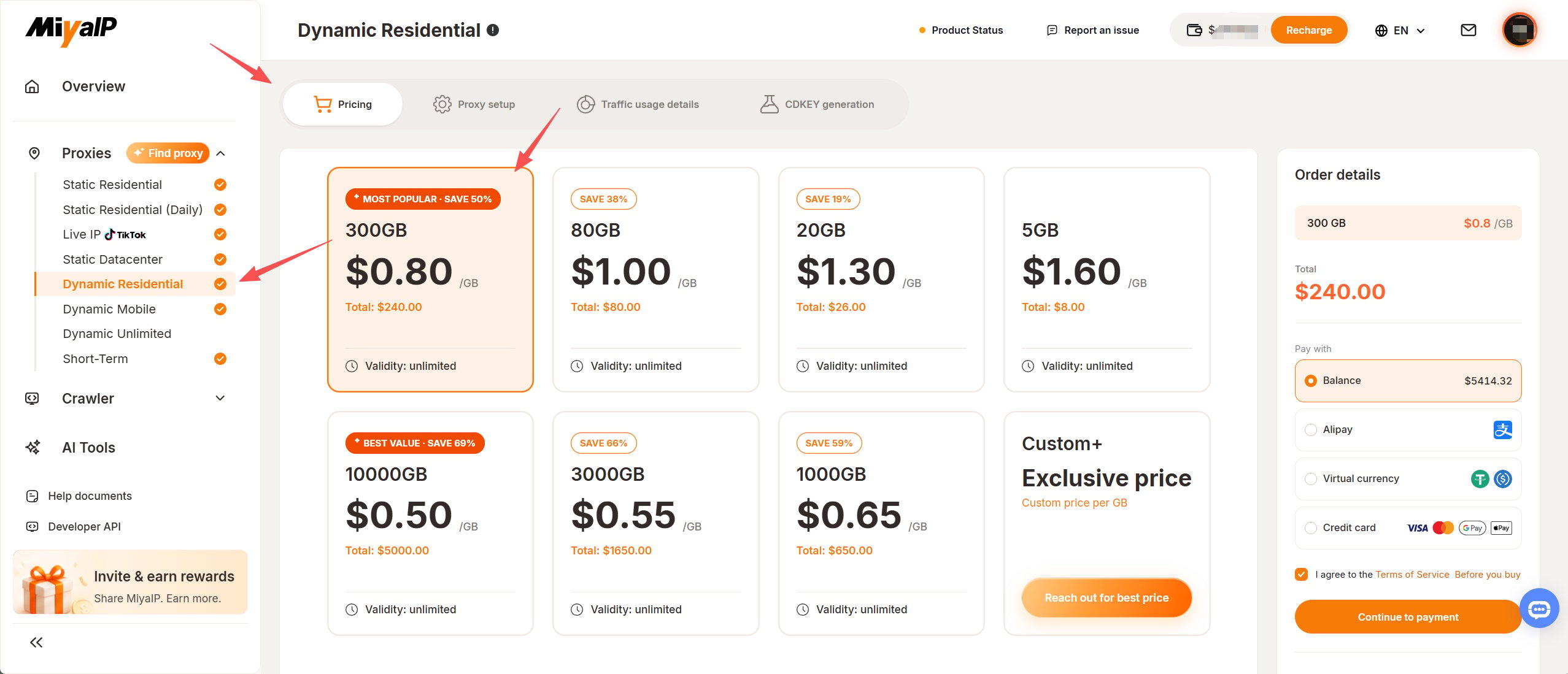1568x674 pixels.
Task: Open the live chat support bubble
Action: (1539, 608)
